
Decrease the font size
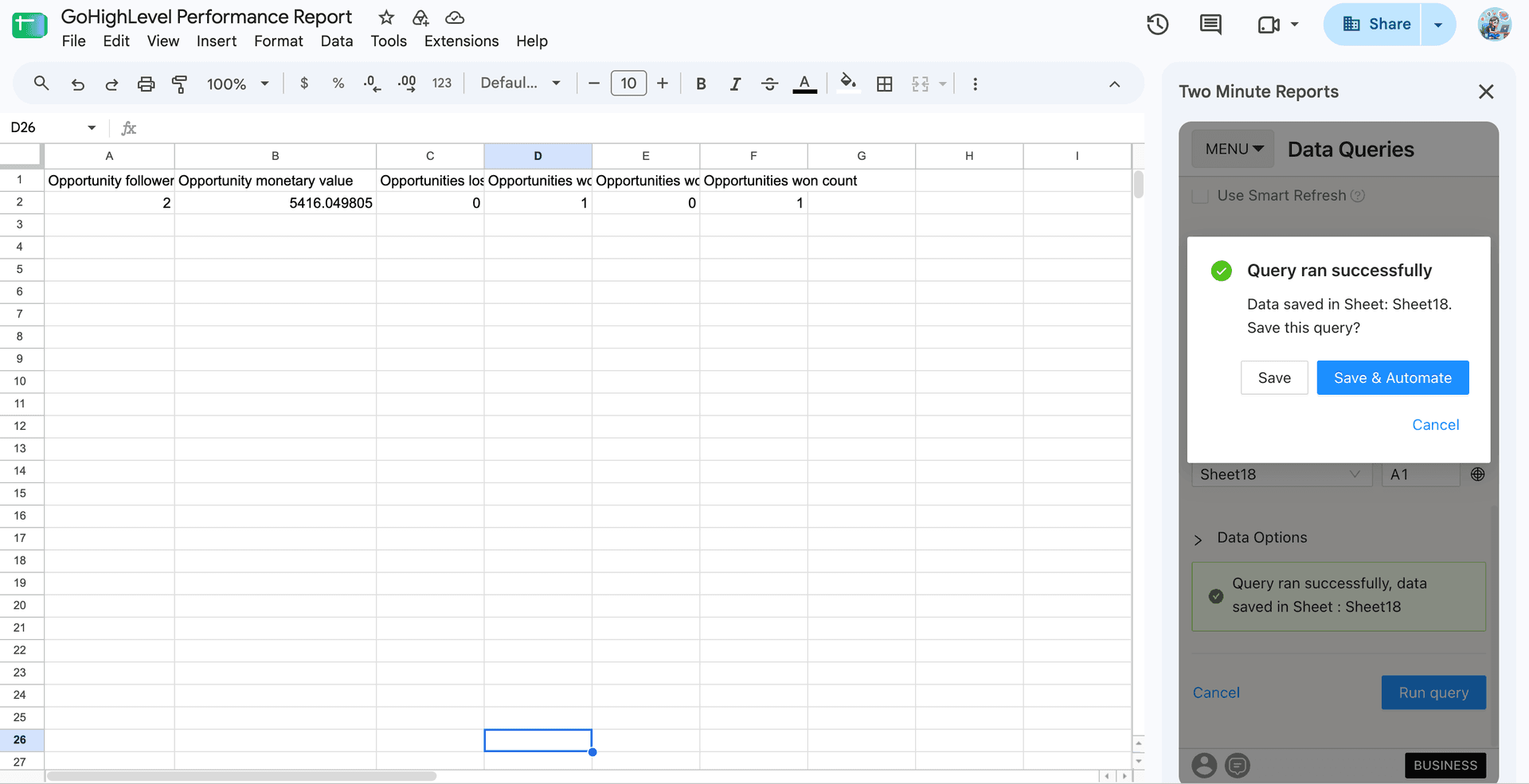tap(594, 84)
